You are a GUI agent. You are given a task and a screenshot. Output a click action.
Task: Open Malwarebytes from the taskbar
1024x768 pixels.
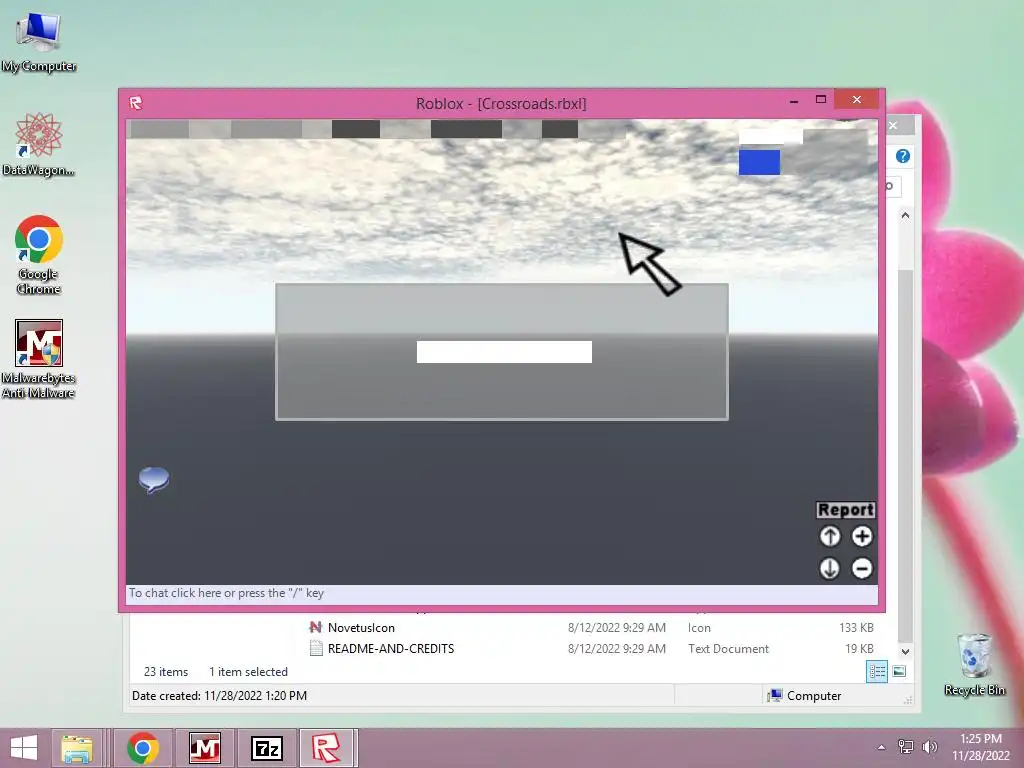(x=204, y=748)
